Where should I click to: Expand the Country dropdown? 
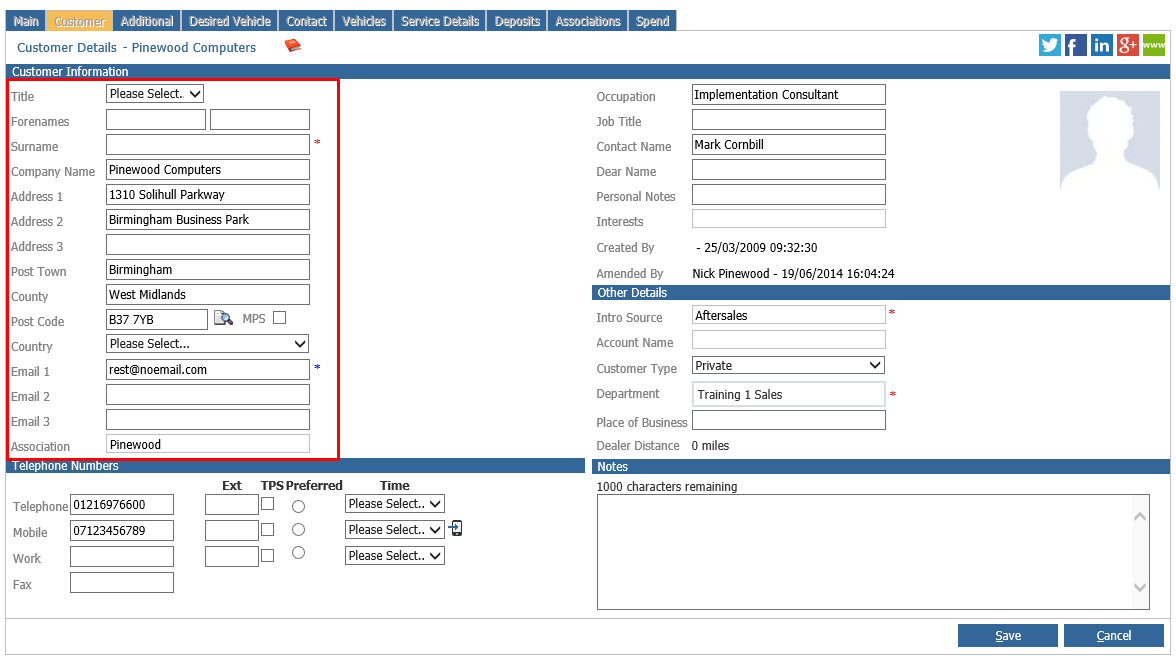[x=208, y=344]
